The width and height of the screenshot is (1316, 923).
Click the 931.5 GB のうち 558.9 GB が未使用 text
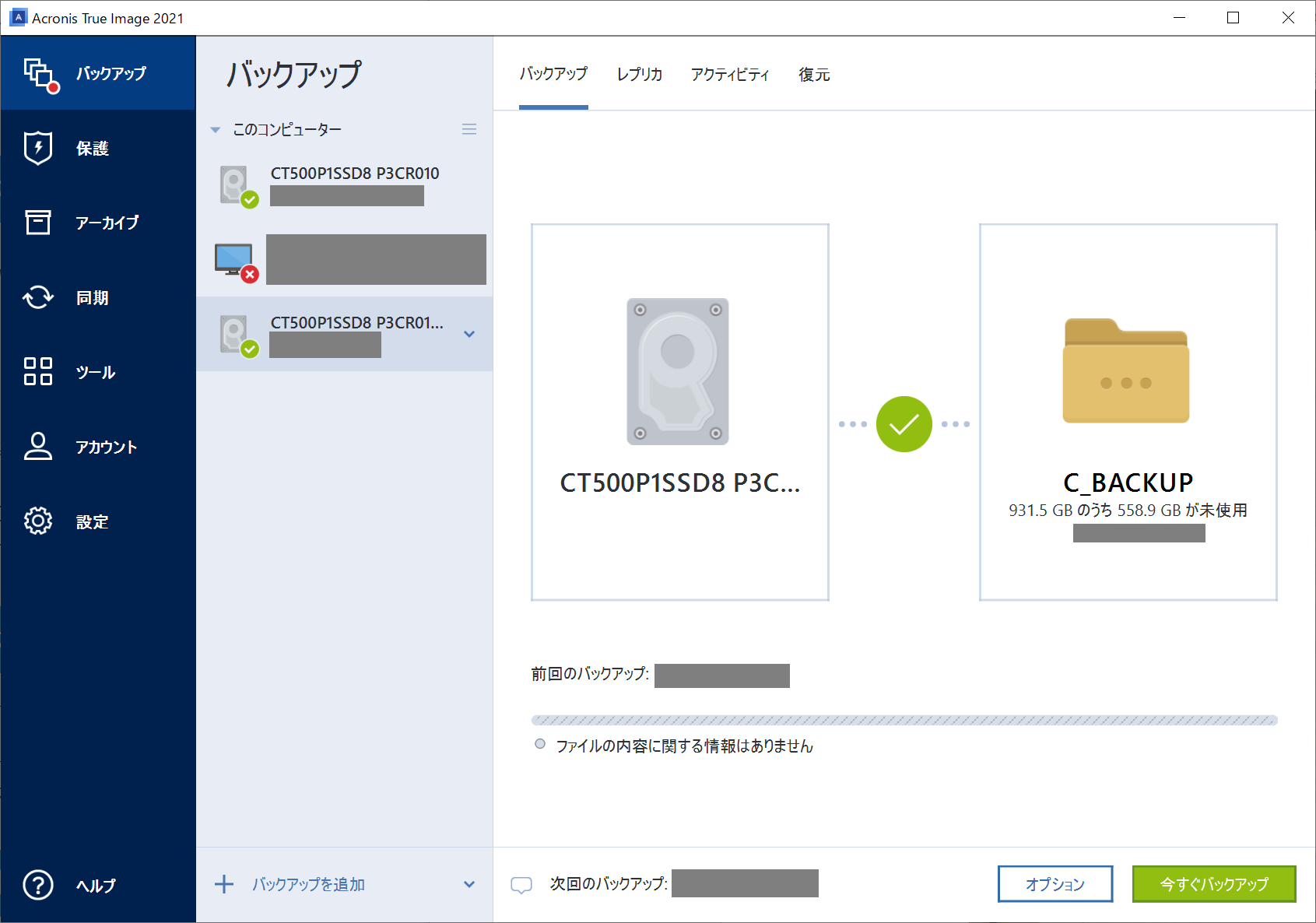[x=1128, y=511]
